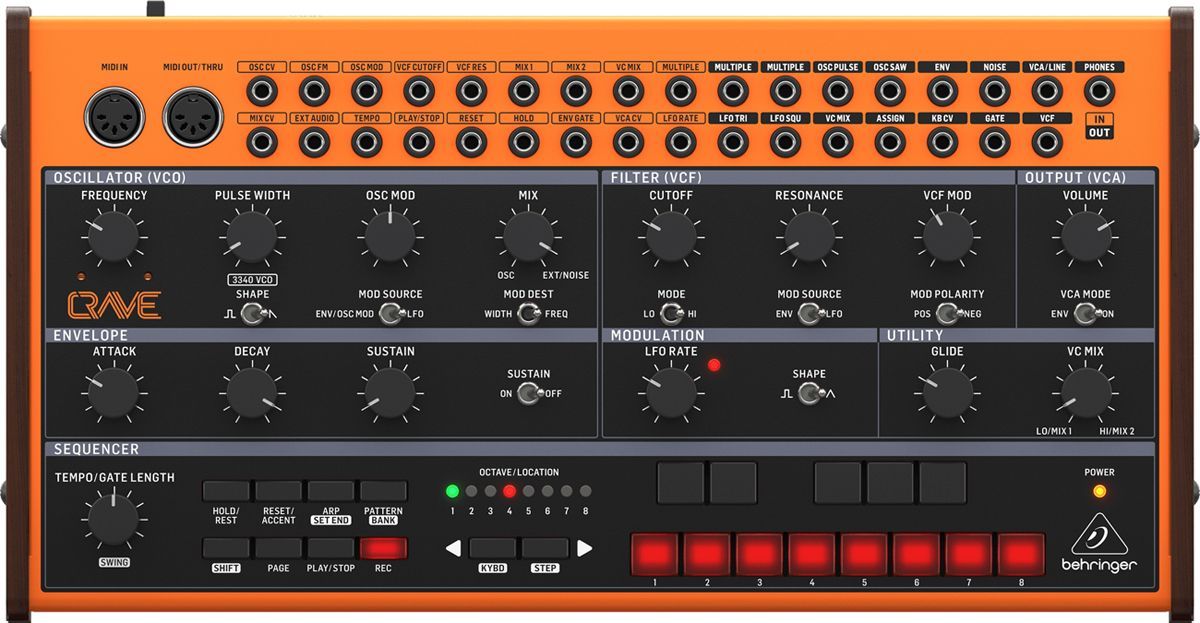Screen dimensions: 1200x623
Task: Click the MIDI IN socket
Action: 114,117
